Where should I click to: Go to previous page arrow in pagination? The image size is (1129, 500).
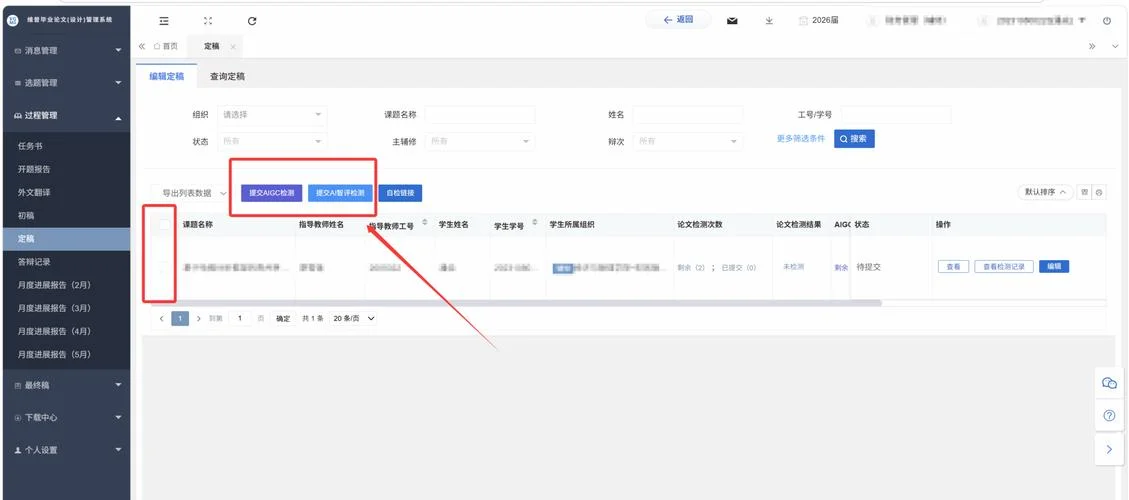(x=162, y=318)
